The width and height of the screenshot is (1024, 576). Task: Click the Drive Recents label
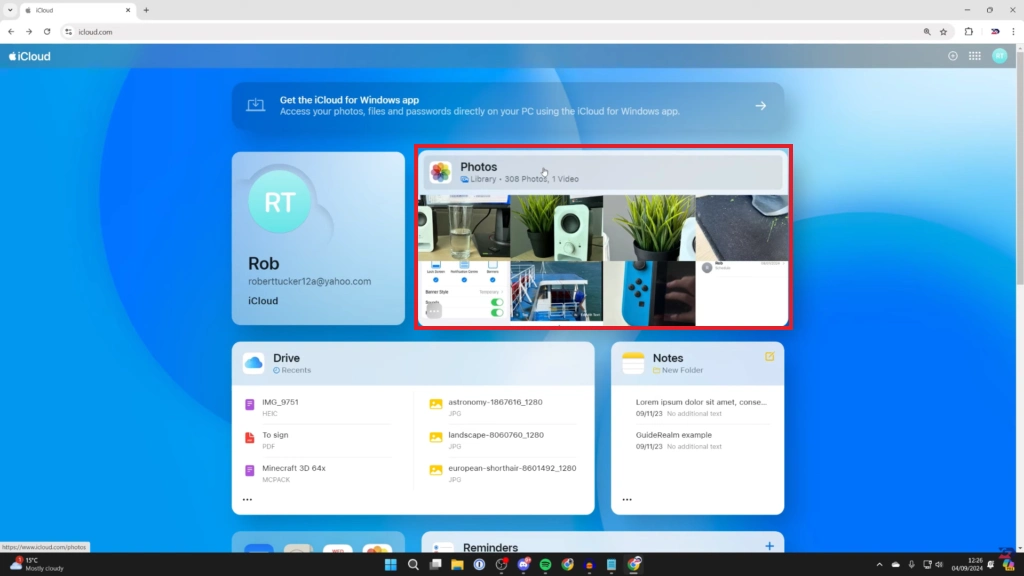[x=292, y=370]
